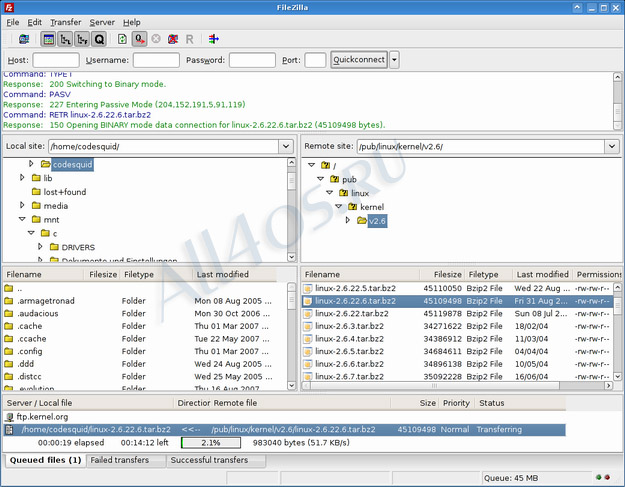Collapse the pub folder in remote tree
The height and width of the screenshot is (487, 625).
pyautogui.click(x=320, y=179)
